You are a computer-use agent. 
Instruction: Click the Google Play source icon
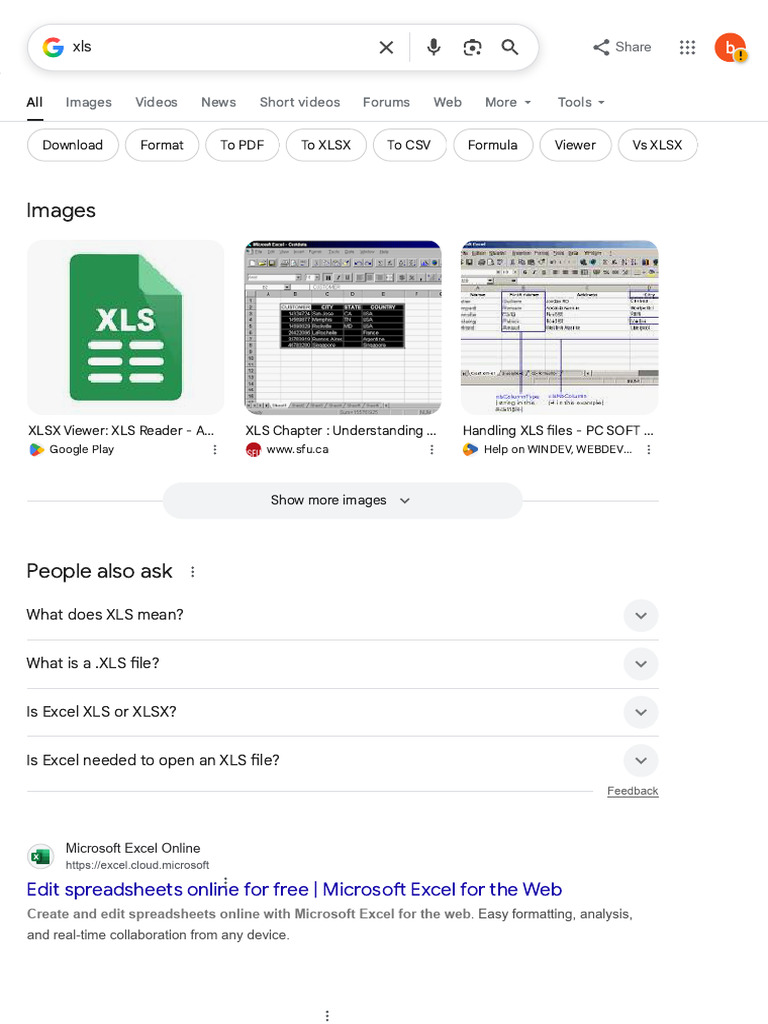37,449
